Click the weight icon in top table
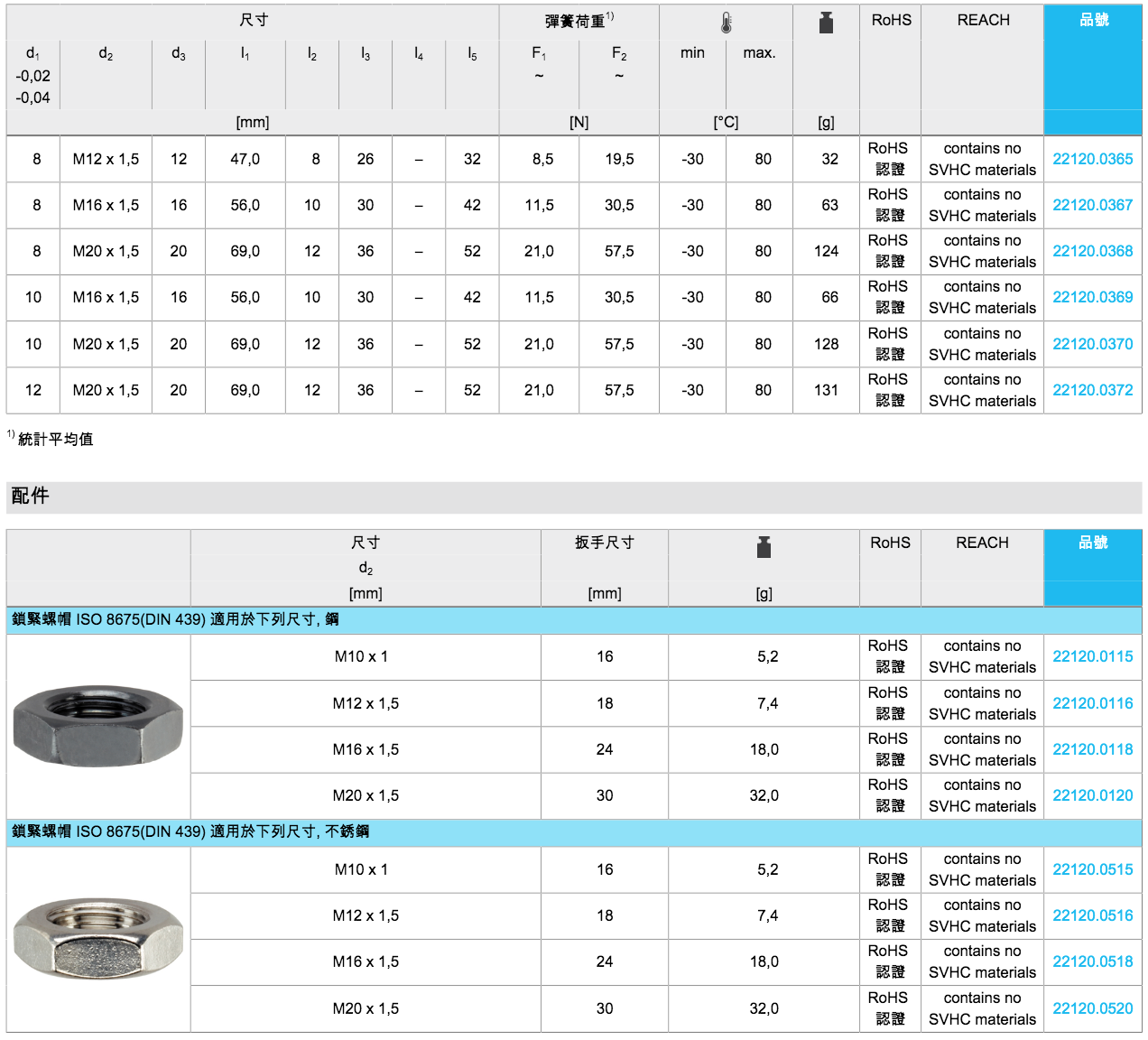This screenshot has width=1148, height=1040. pos(826,23)
